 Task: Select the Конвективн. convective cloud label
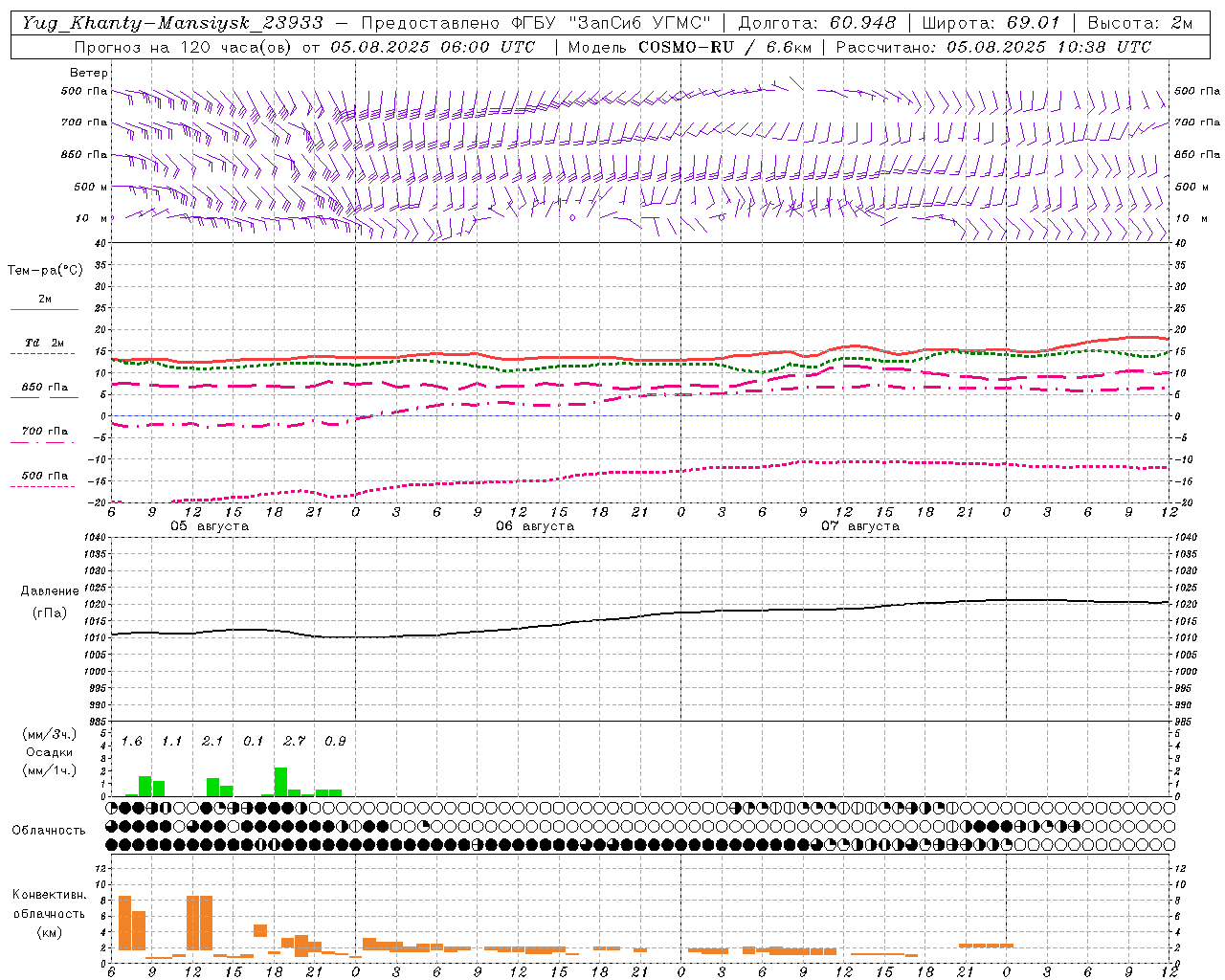pos(49,895)
